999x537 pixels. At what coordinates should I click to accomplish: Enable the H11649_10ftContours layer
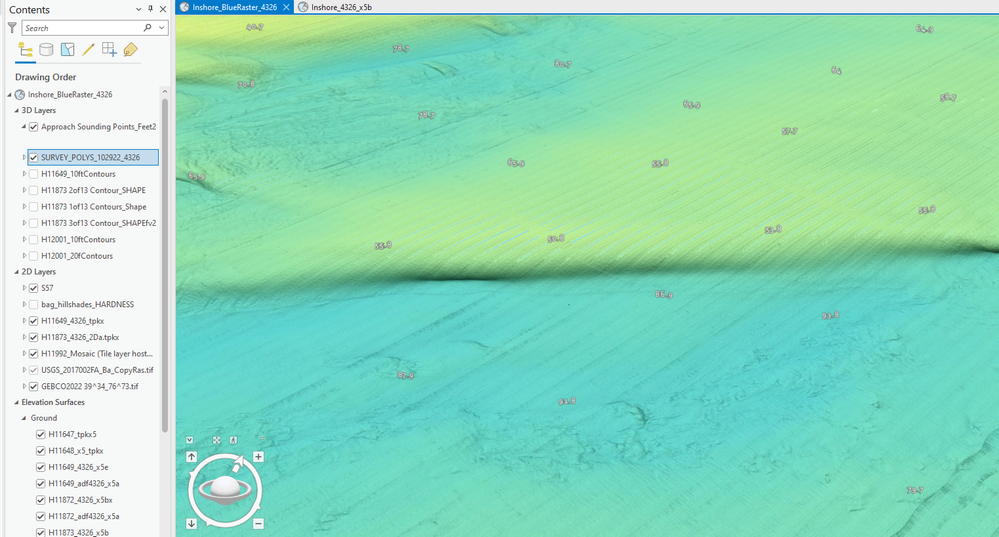click(34, 174)
